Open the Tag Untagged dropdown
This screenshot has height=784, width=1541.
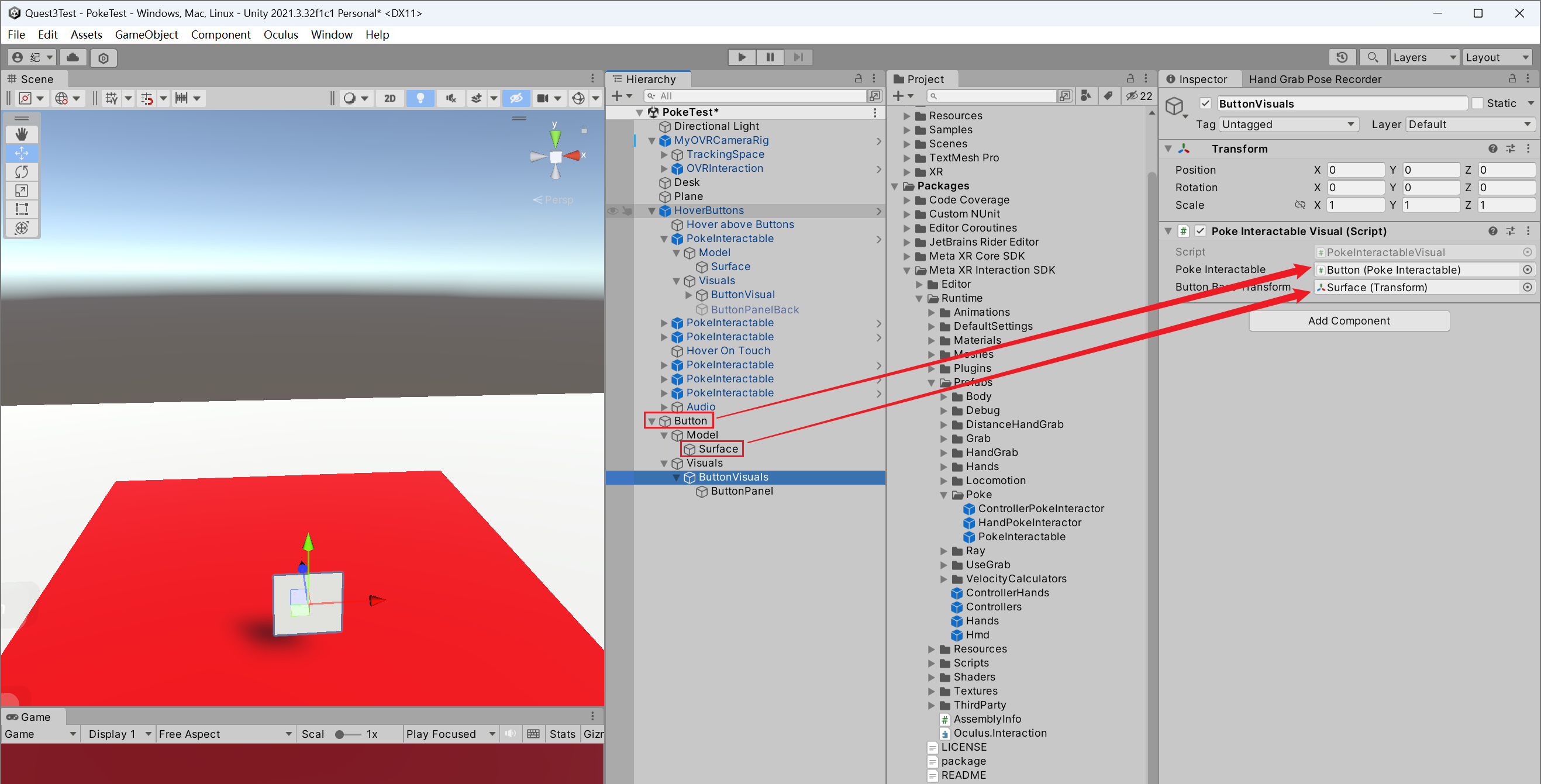pyautogui.click(x=1288, y=125)
